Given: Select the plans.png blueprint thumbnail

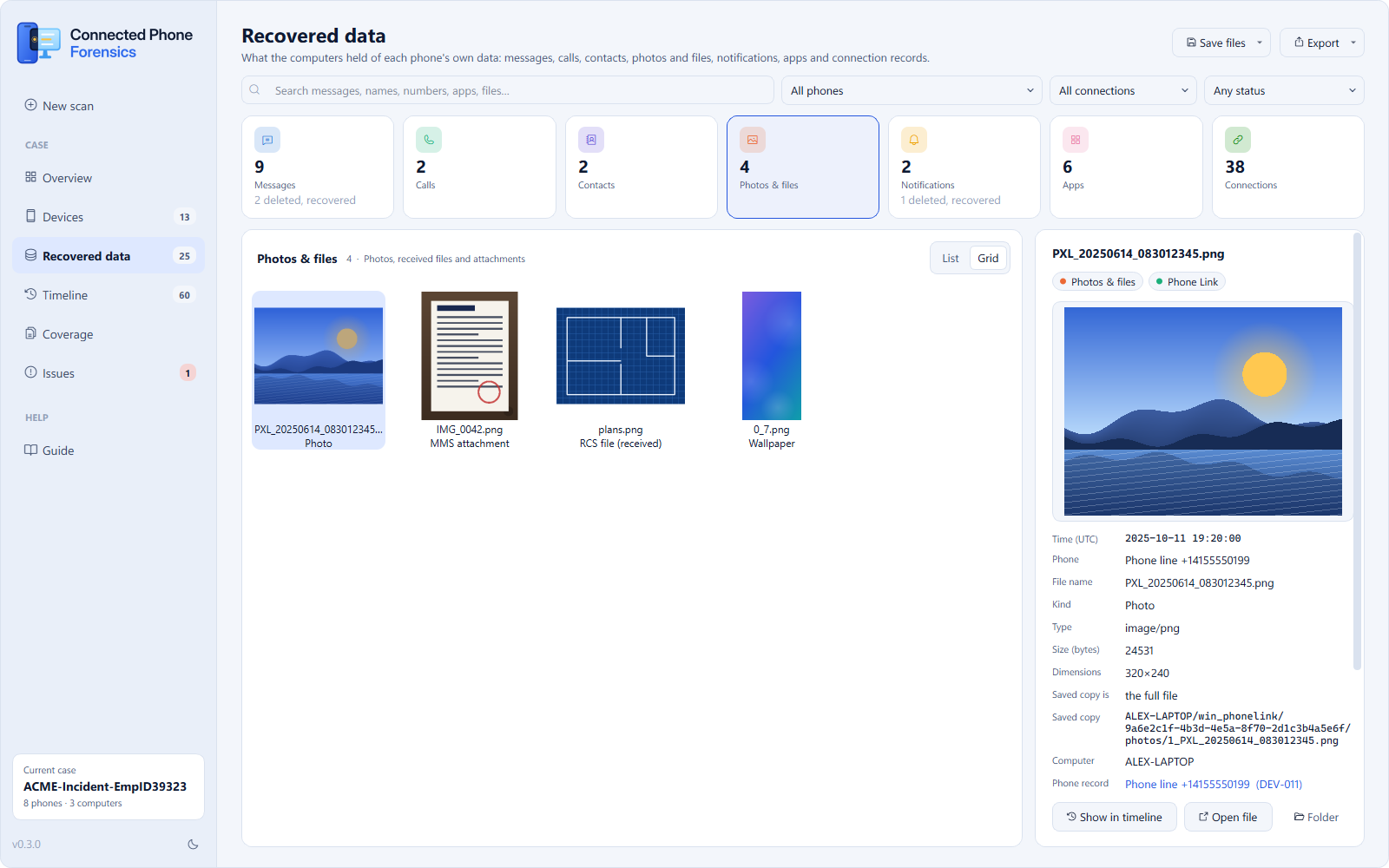Looking at the screenshot, I should click(621, 356).
